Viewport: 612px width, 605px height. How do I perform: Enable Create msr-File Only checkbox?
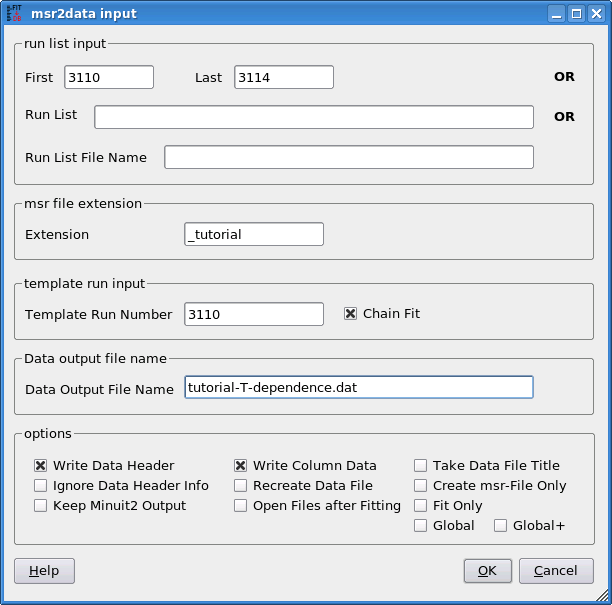point(421,486)
